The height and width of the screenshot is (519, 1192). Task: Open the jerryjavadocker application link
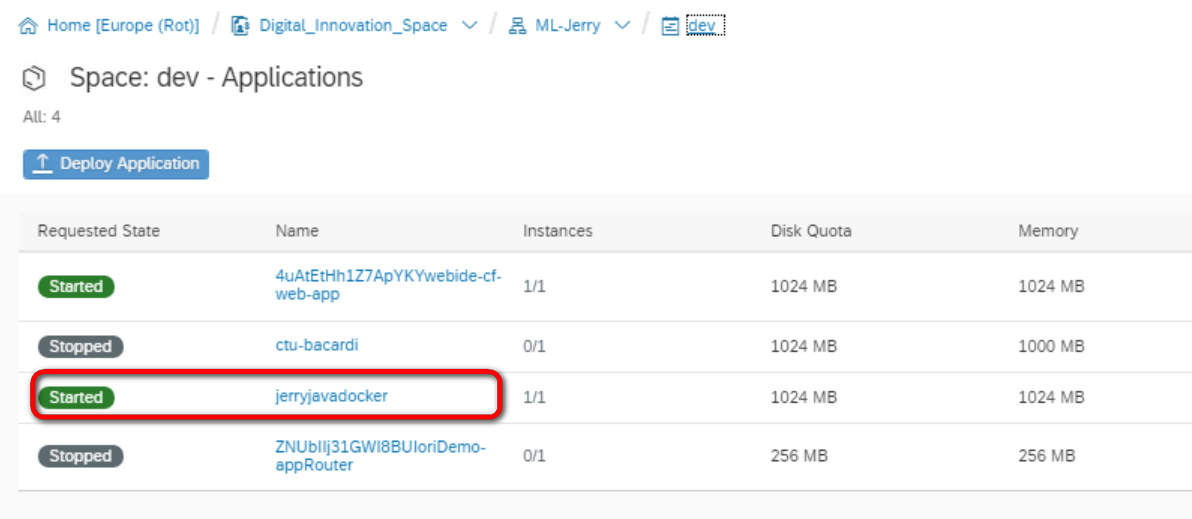pos(331,396)
